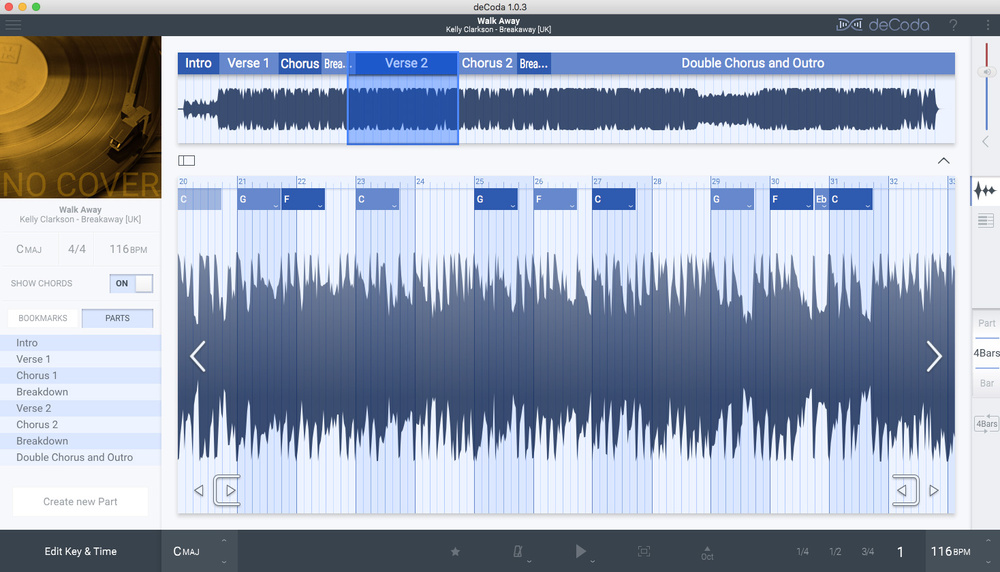Click Double Chorus and Outro section header
The width and height of the screenshot is (1000, 572).
click(x=753, y=63)
